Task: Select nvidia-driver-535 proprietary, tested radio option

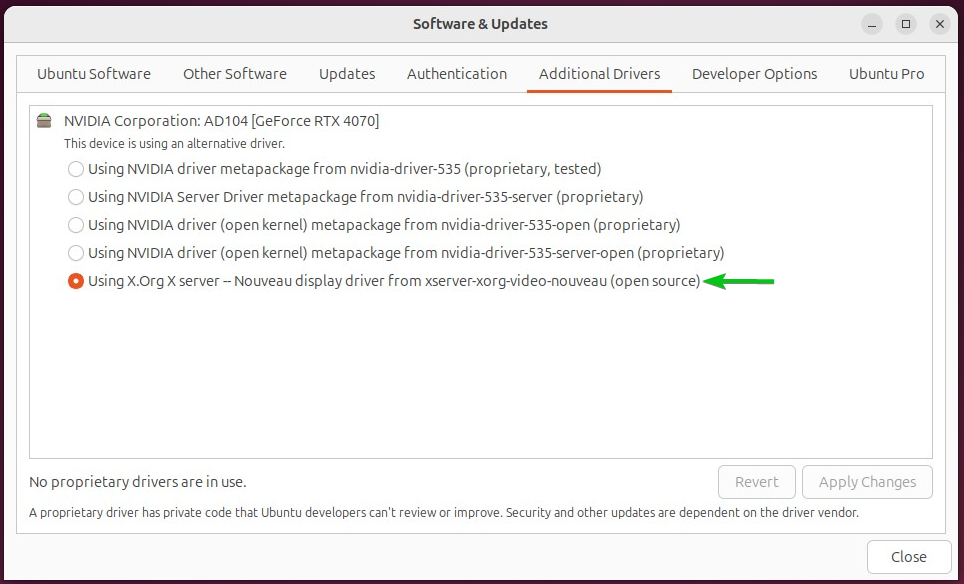Action: point(76,169)
